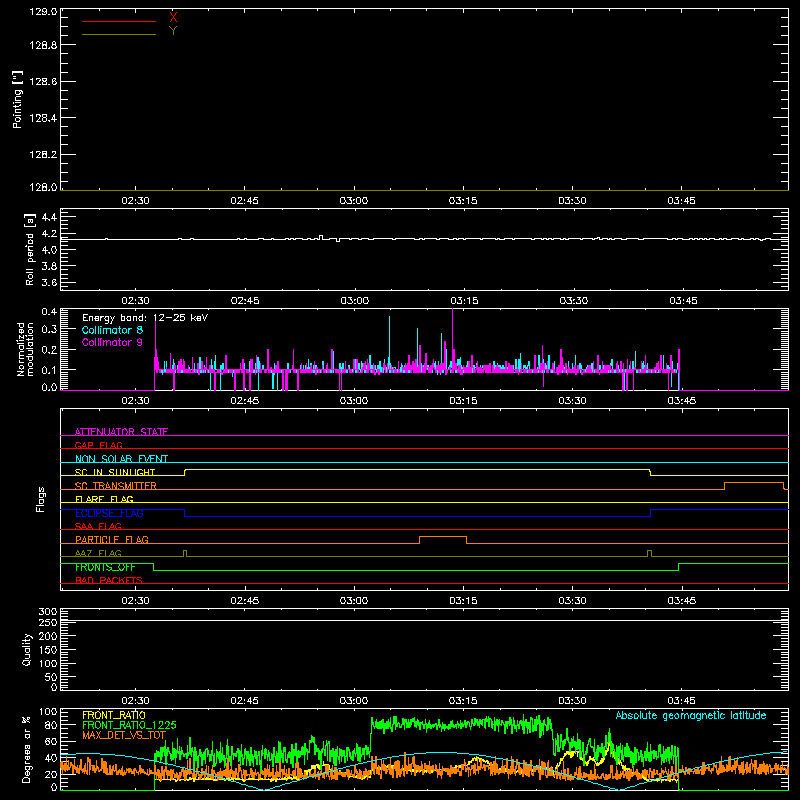Viewport: 800px width, 800px height.
Task: Select the A4Z_FLAG label
Action: click(98, 553)
